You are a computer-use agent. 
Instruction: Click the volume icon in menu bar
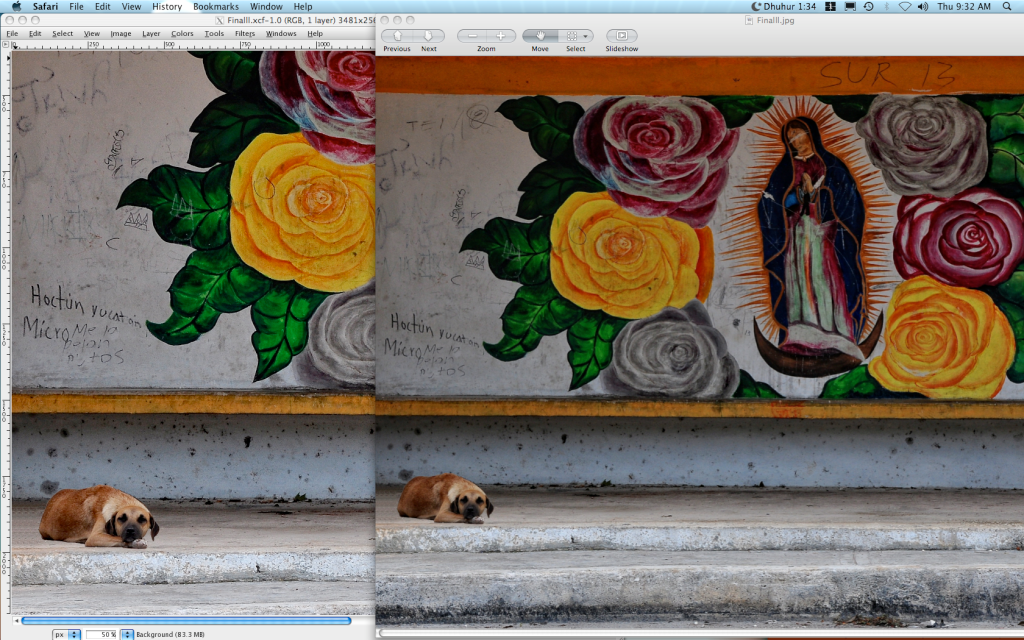tap(923, 7)
